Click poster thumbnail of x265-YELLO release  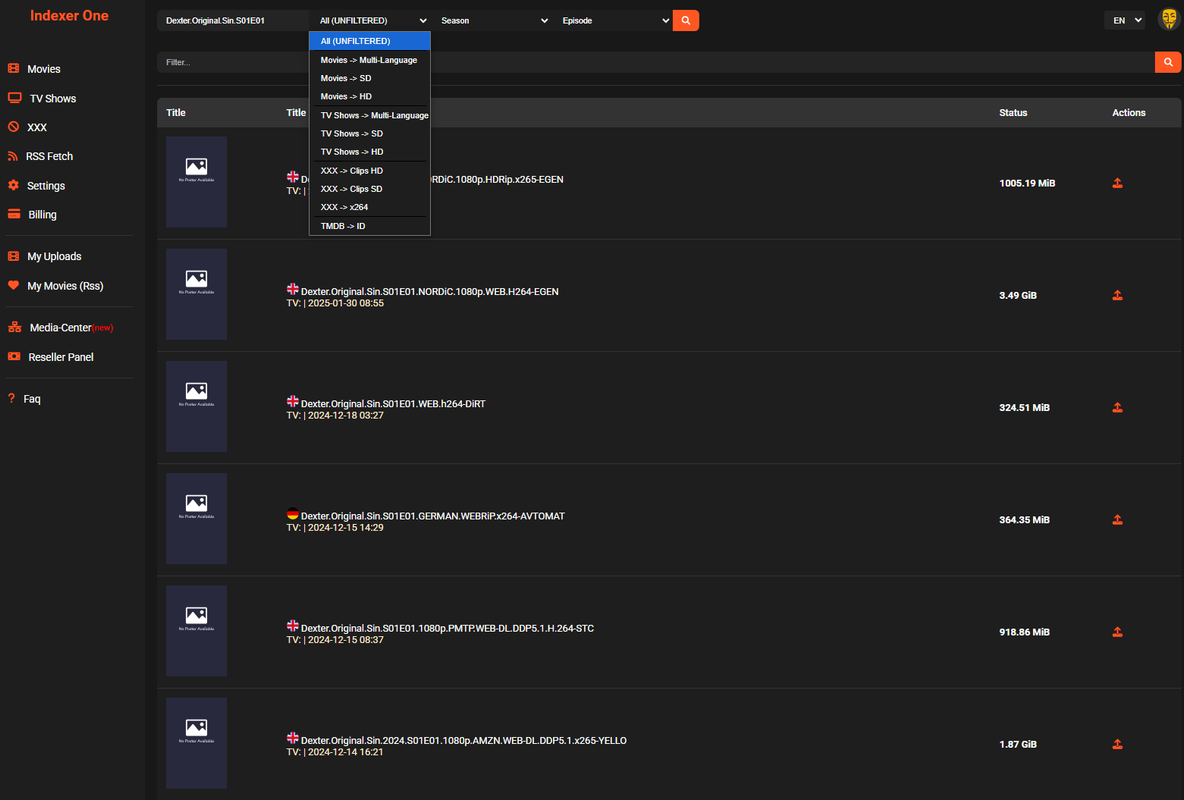point(196,743)
